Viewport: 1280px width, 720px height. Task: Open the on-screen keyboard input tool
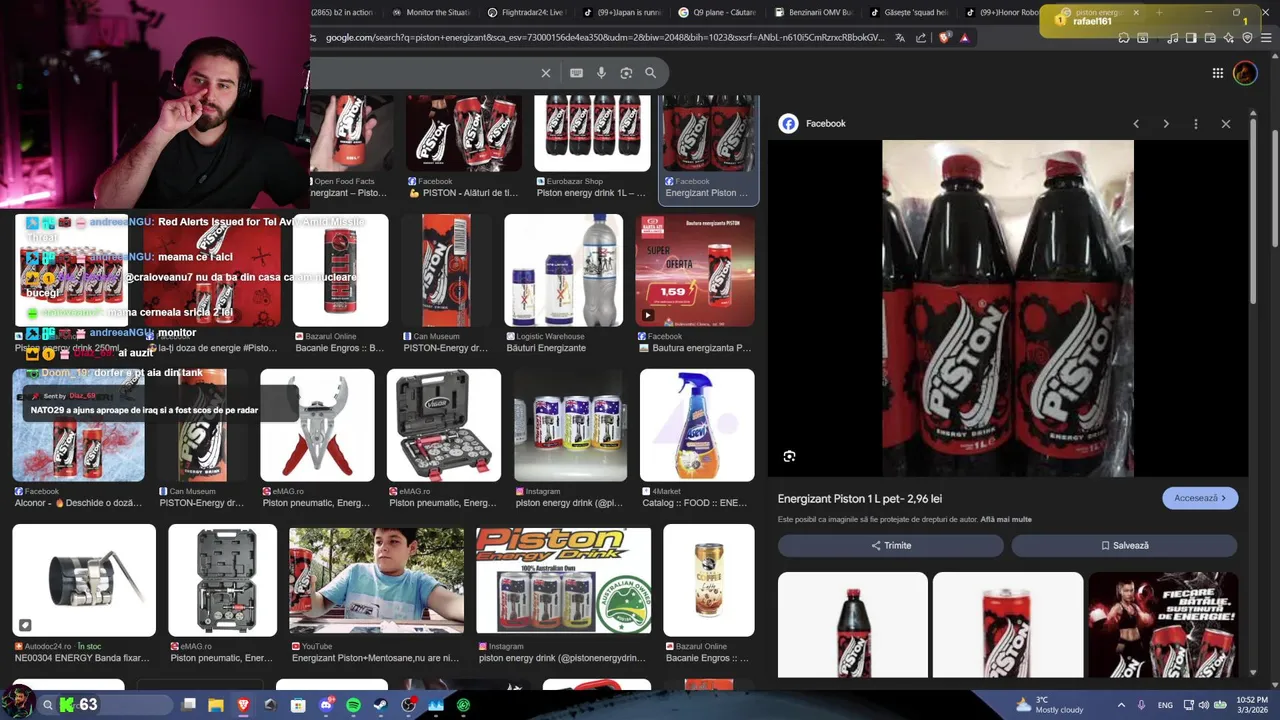[576, 73]
